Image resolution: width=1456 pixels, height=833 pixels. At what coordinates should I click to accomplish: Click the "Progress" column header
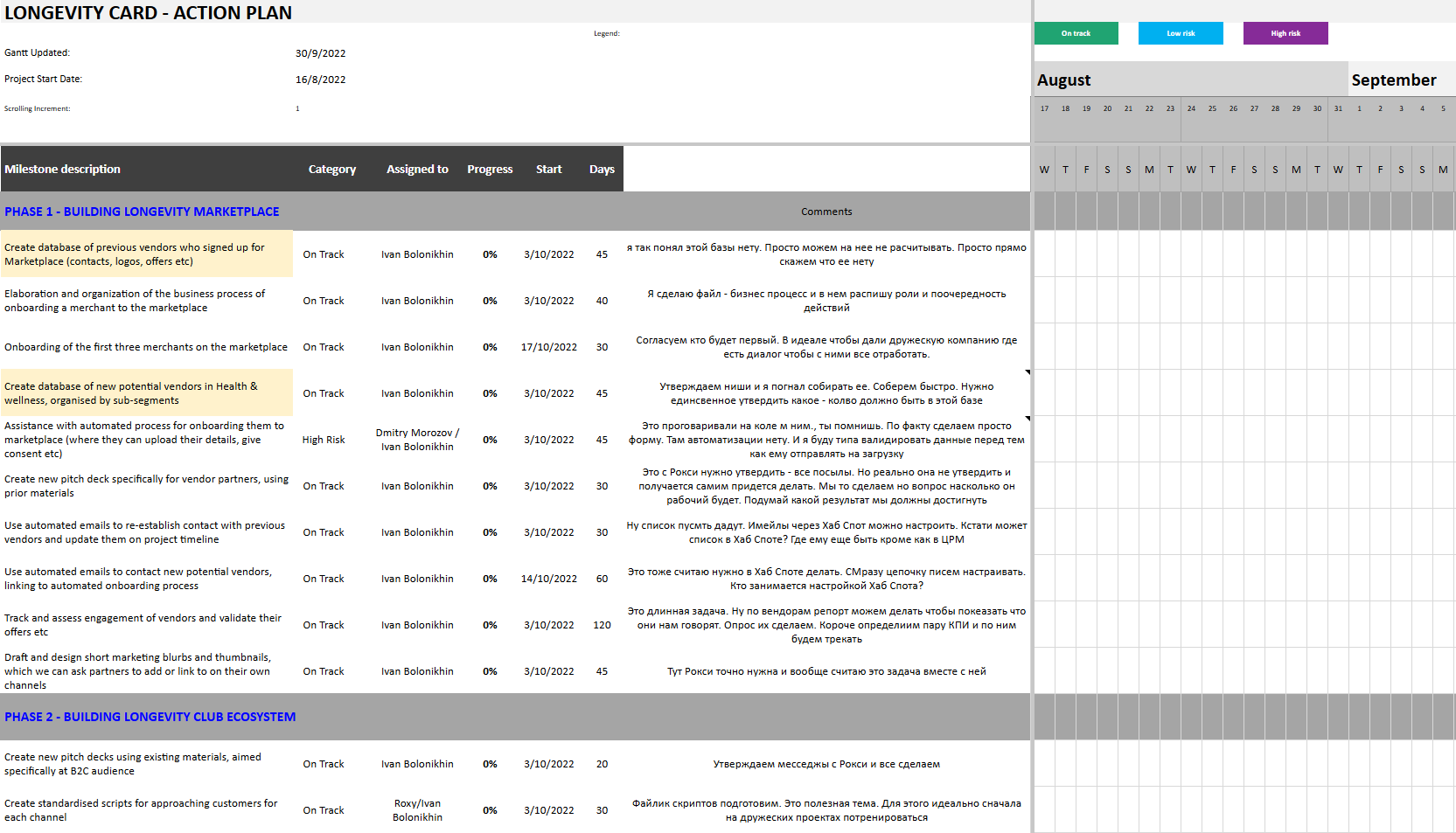click(490, 169)
